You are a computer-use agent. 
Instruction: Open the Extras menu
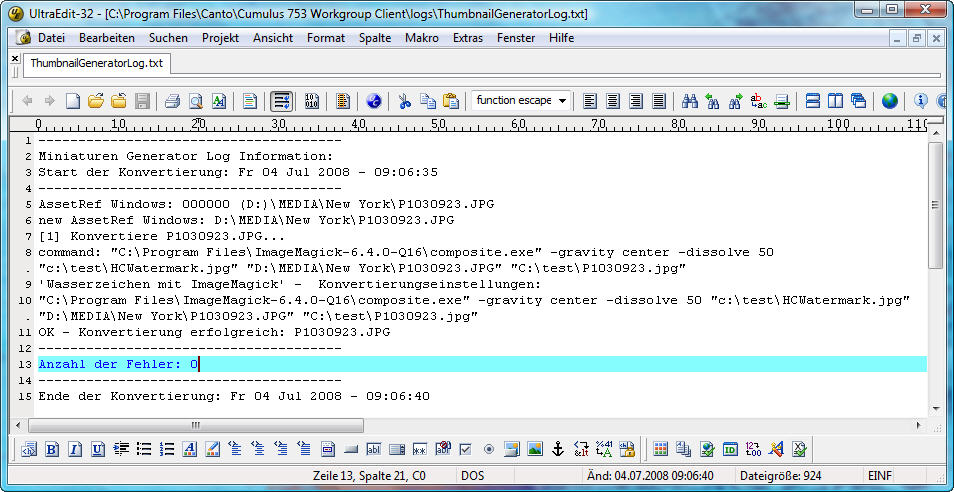tap(467, 38)
